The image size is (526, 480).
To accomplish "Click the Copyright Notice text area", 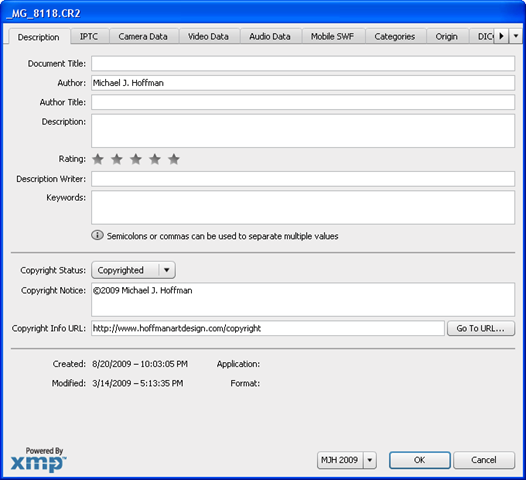I will click(x=303, y=300).
